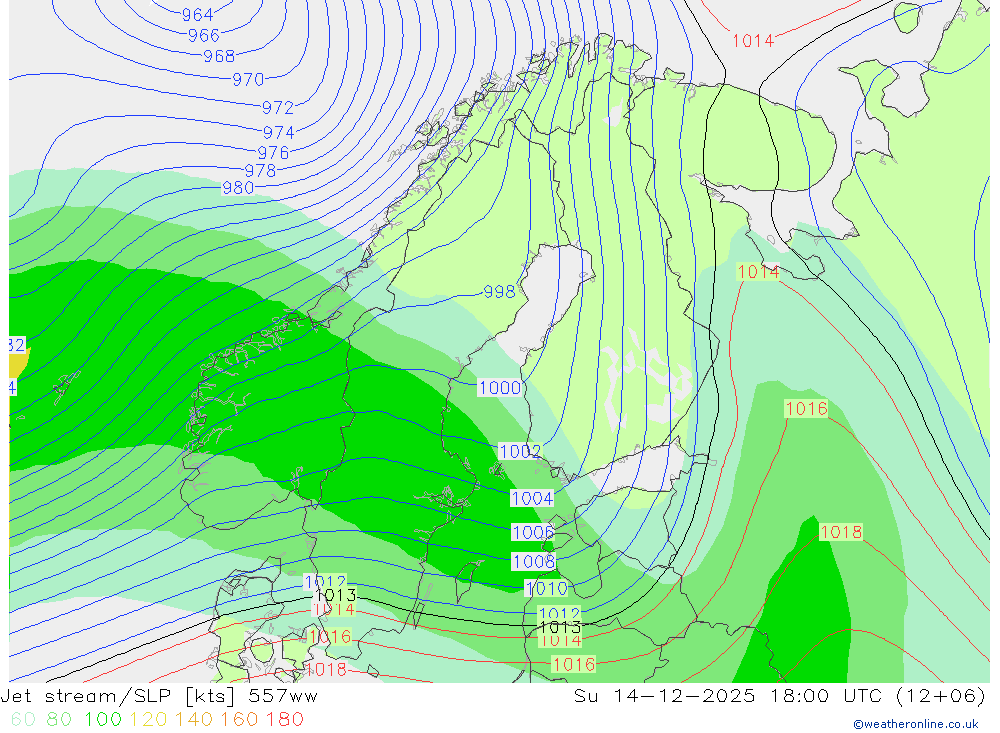Screen dimensions: 1000x733
Task: Select the 140 knots legend value
Action: pyautogui.click(x=194, y=719)
